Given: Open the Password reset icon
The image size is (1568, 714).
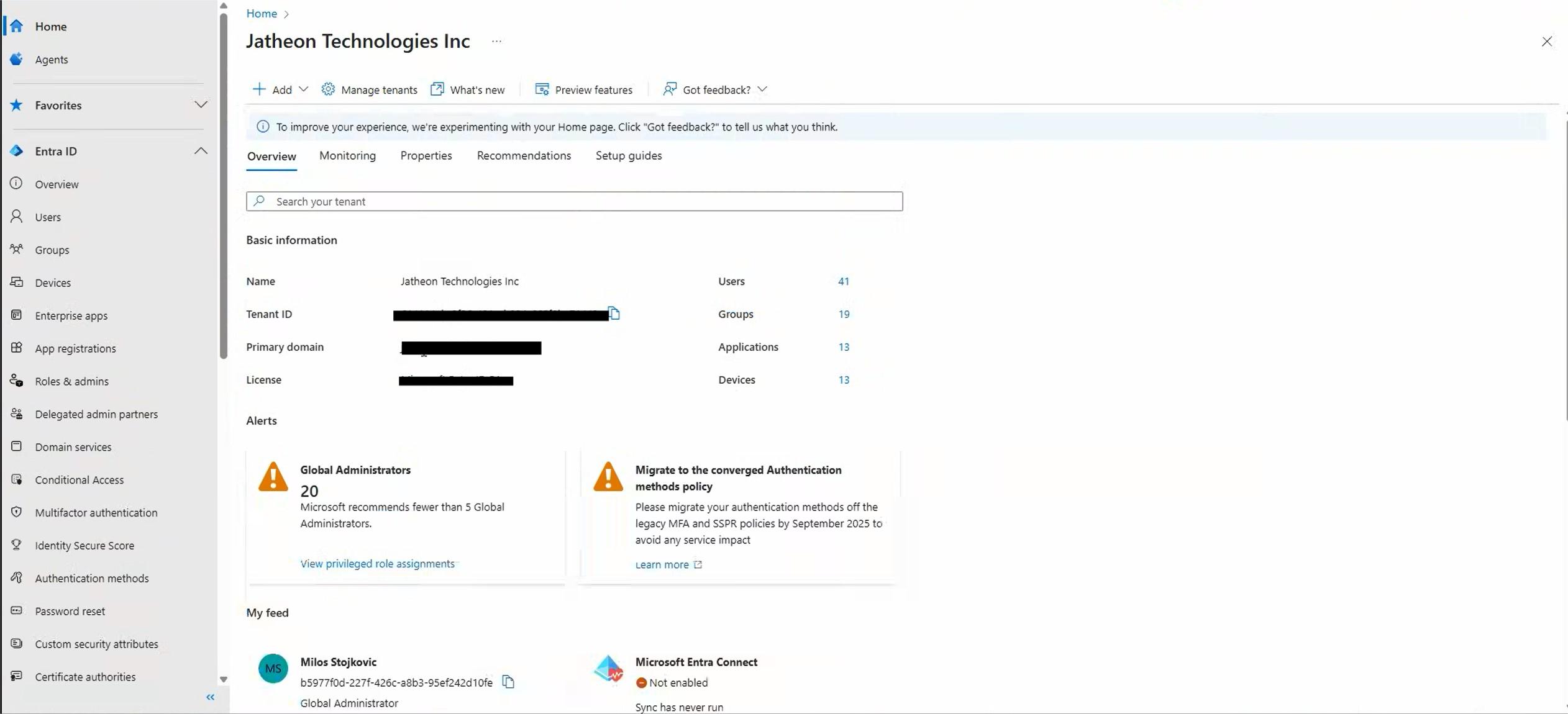Looking at the screenshot, I should (17, 611).
